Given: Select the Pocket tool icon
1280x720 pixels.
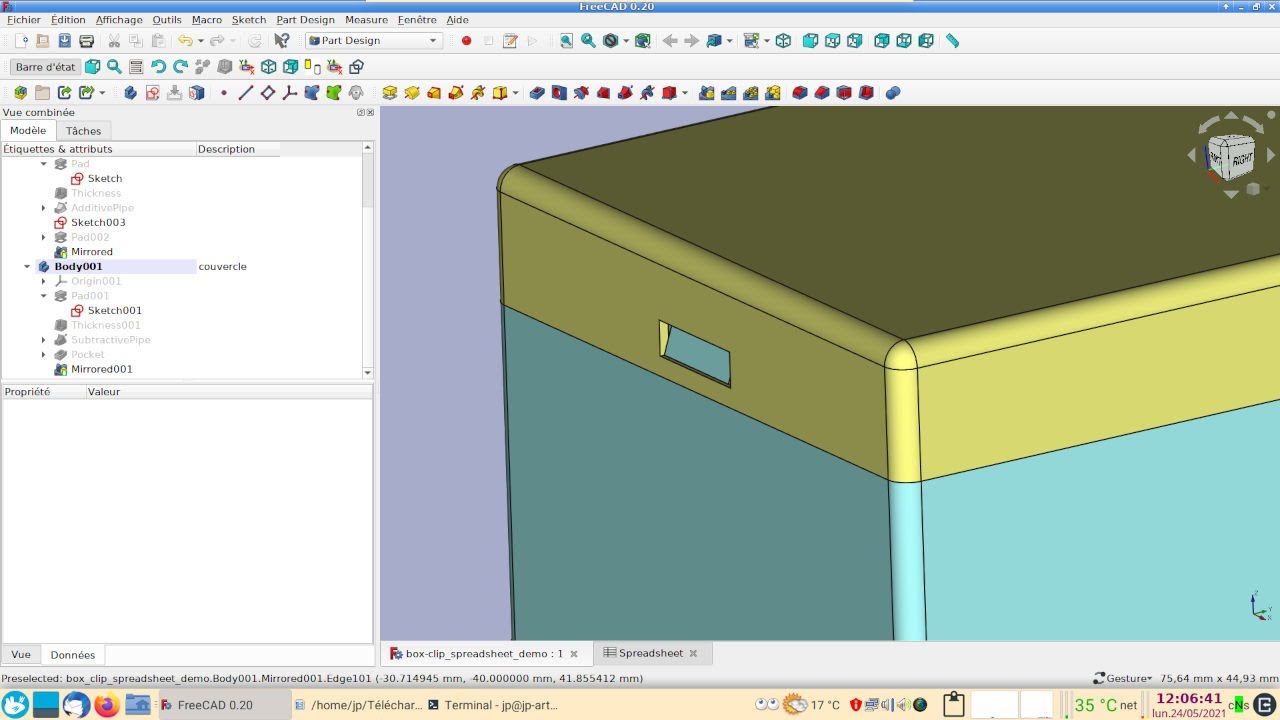Looking at the screenshot, I should pos(537,93).
